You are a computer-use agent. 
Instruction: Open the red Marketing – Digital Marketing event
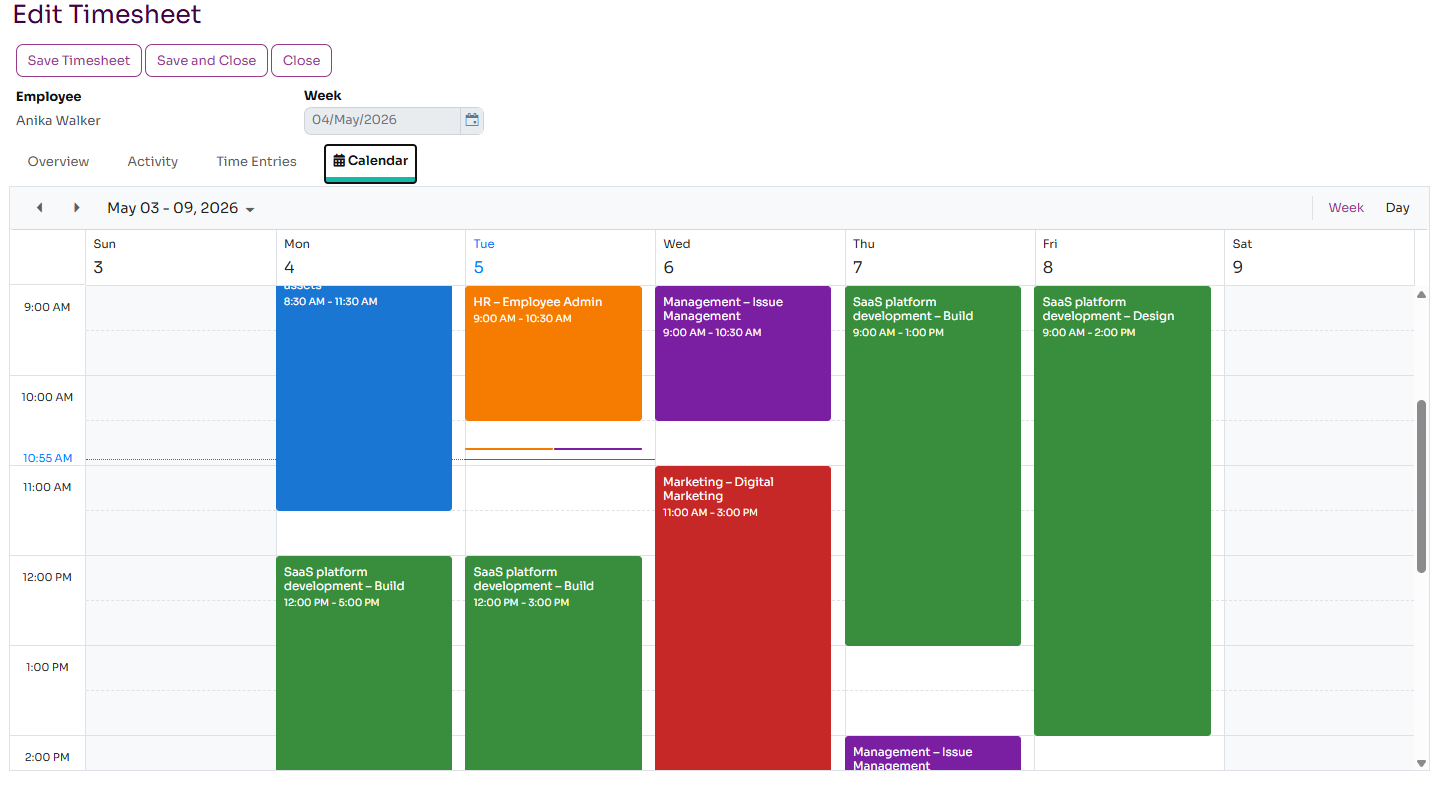(743, 618)
